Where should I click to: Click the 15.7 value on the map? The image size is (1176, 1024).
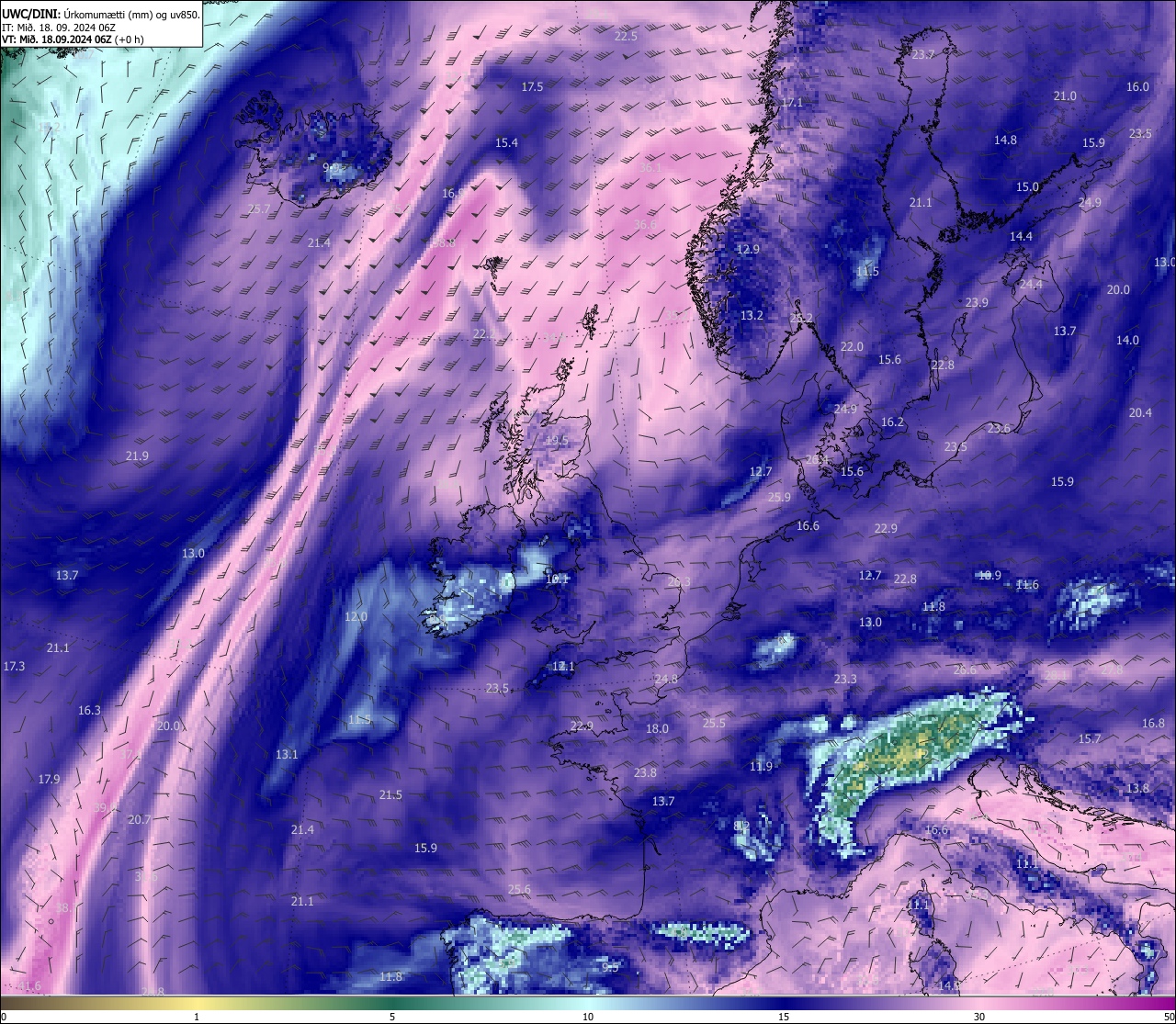(x=1089, y=739)
